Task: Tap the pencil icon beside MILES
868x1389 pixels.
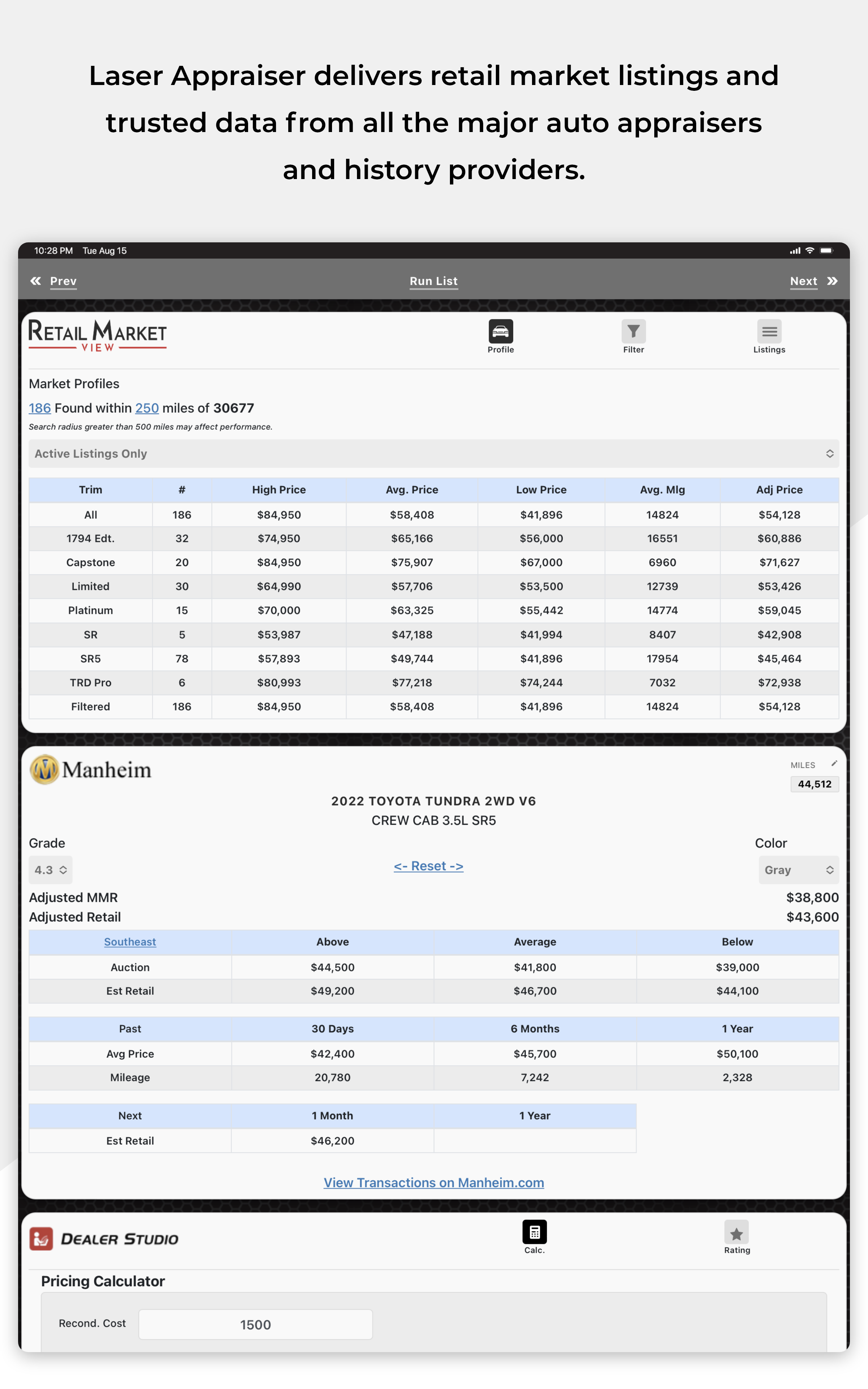Action: click(834, 764)
